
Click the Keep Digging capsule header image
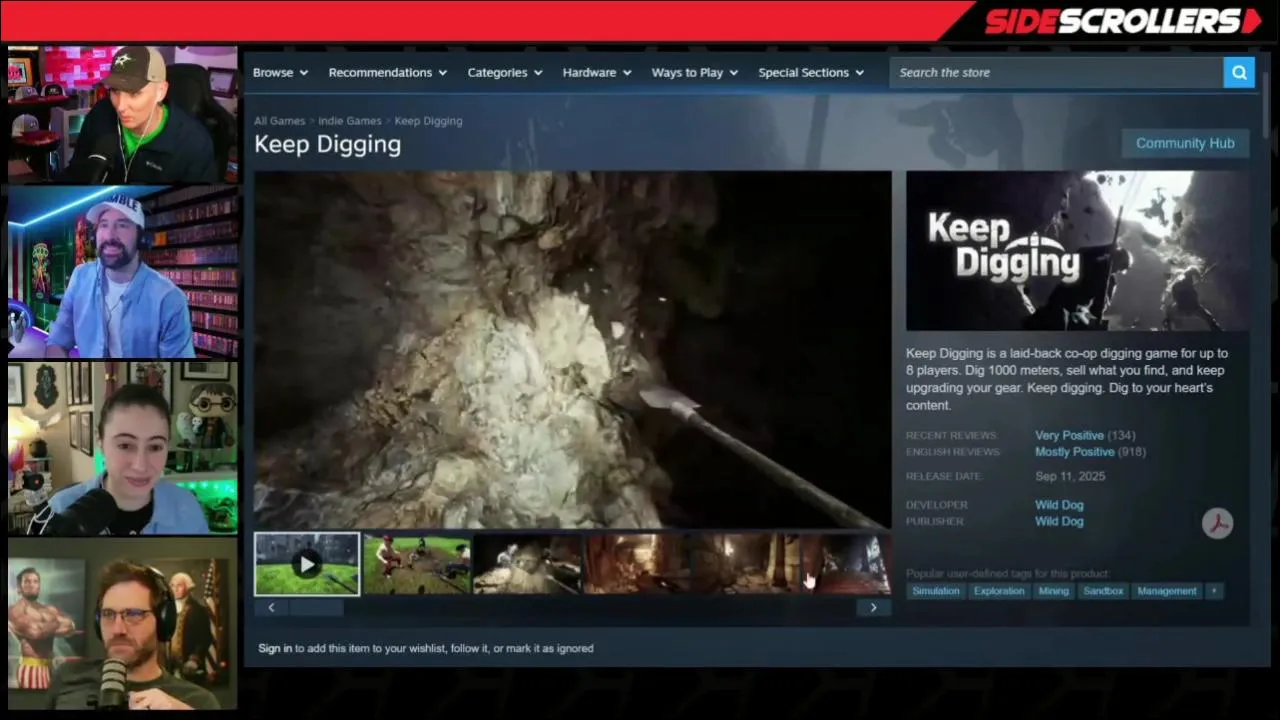[1077, 251]
